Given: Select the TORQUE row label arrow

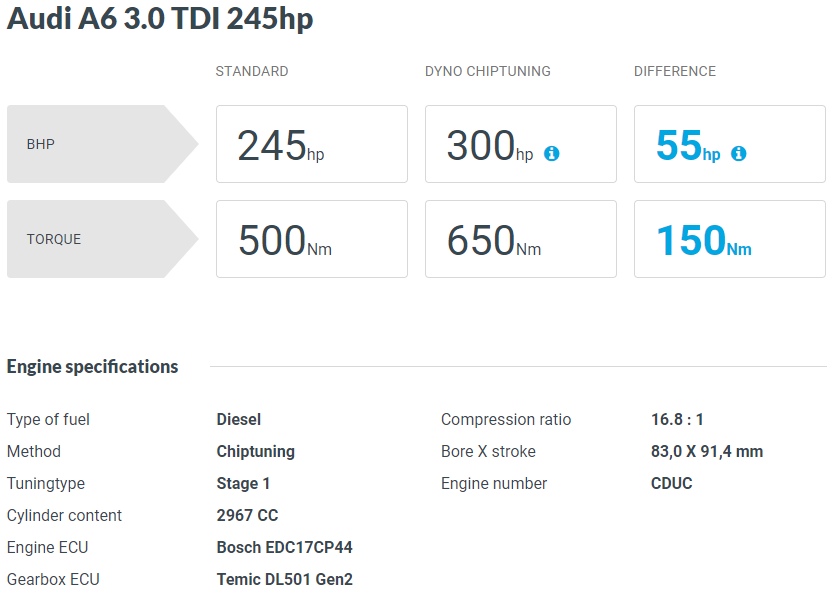Looking at the screenshot, I should pos(102,239).
